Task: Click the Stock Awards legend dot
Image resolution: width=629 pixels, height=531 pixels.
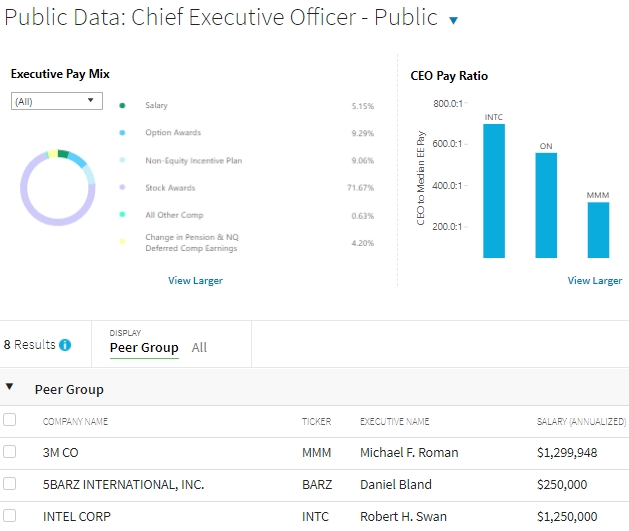Action: pos(122,188)
